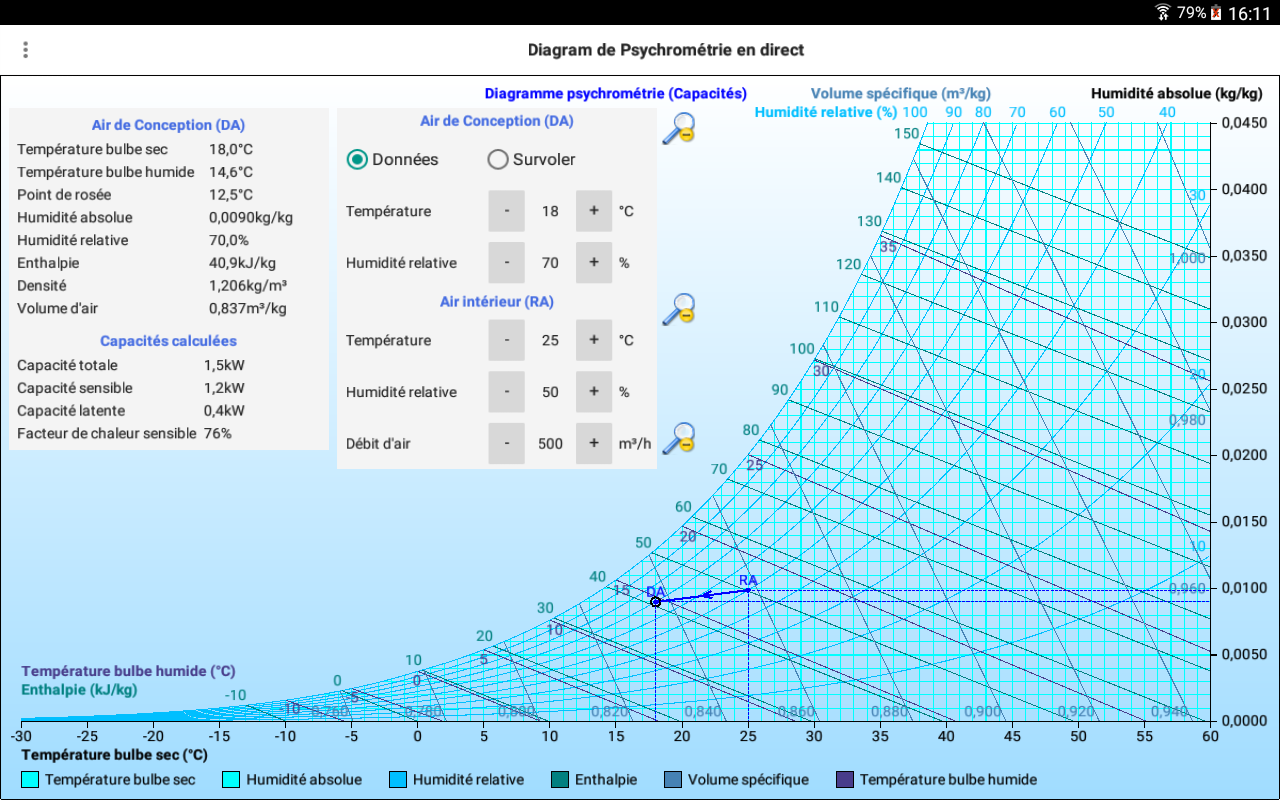Click the Capacité sensible value 1,2kW
1280x800 pixels.
coord(224,388)
